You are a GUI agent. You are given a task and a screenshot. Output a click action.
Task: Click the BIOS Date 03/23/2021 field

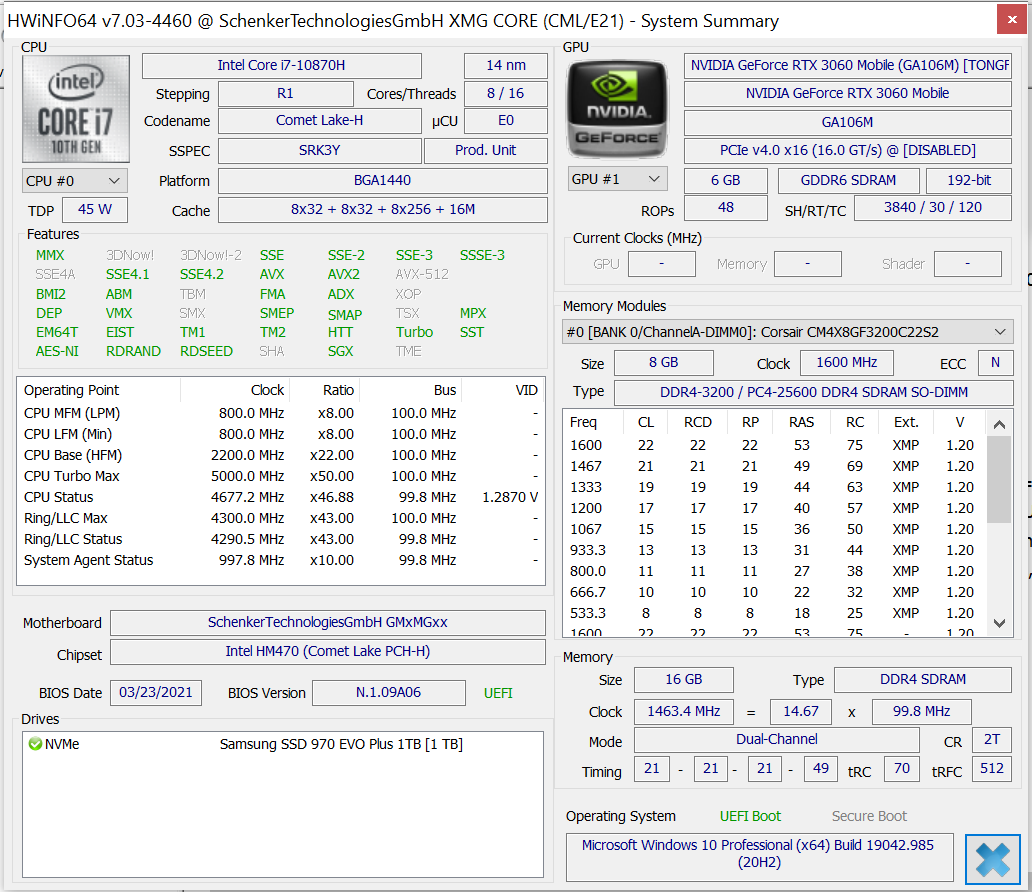point(155,693)
